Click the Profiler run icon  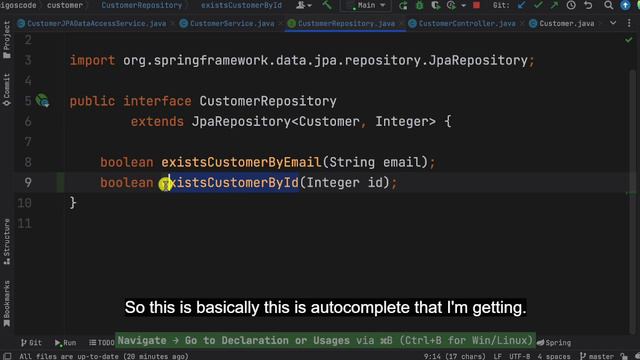click(x=451, y=5)
